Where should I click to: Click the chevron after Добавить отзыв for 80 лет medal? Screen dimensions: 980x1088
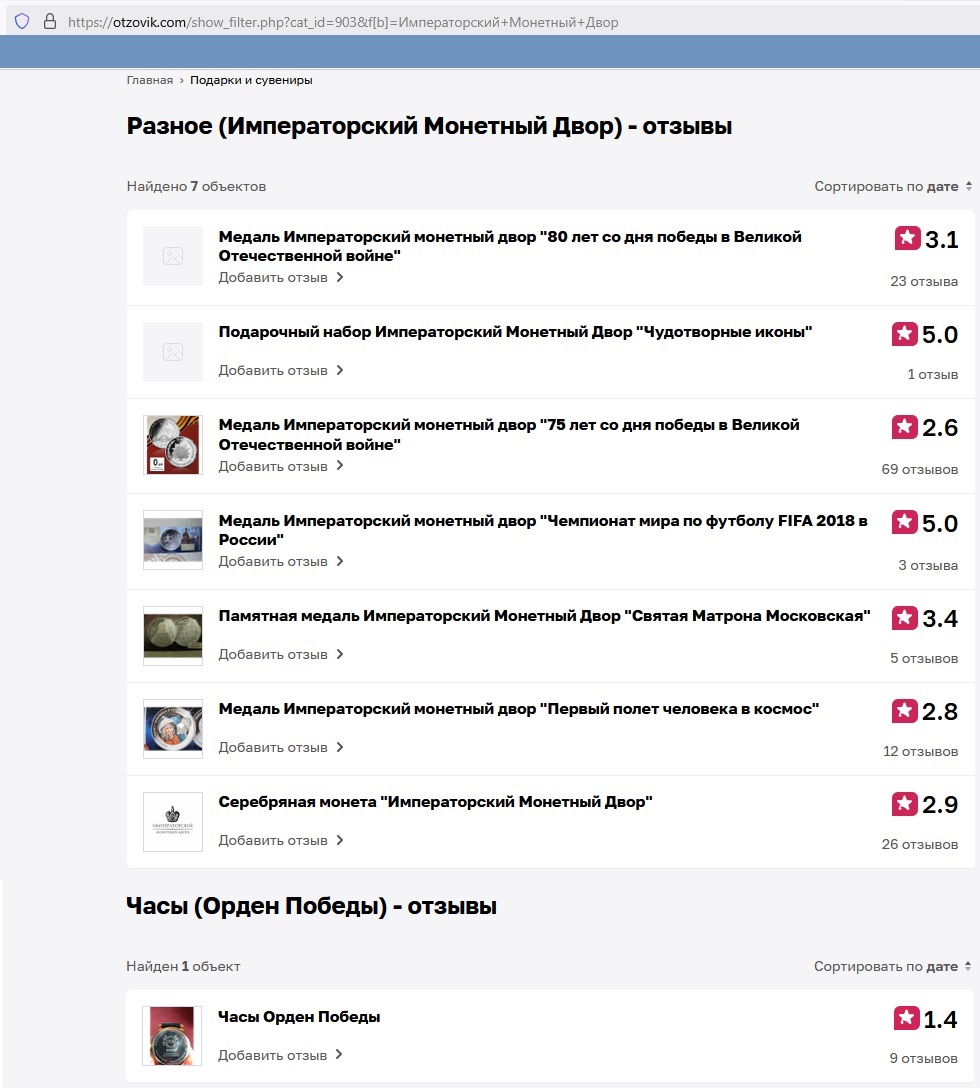[340, 277]
